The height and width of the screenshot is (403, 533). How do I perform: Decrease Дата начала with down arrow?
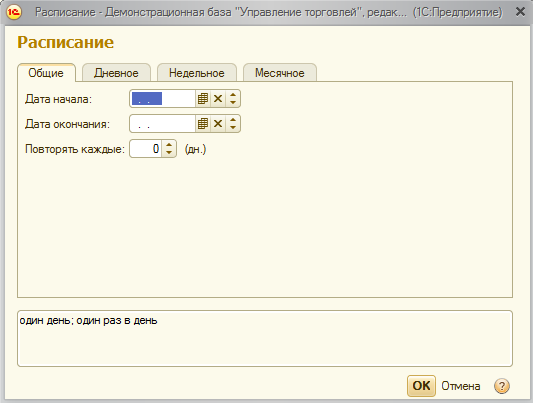click(x=233, y=103)
